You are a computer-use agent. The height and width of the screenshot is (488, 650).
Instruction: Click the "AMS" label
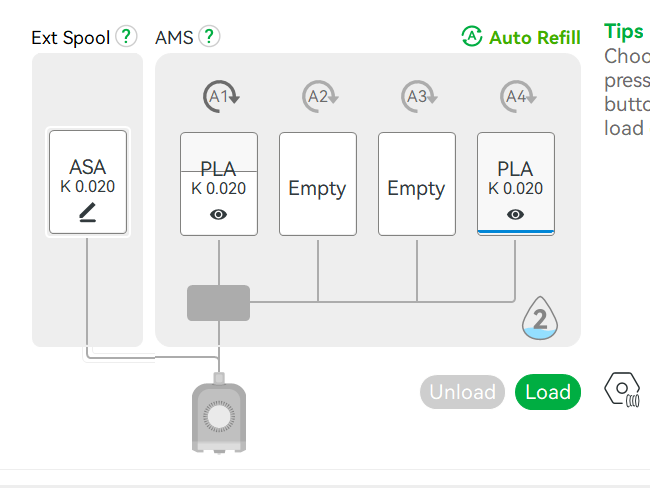[174, 38]
